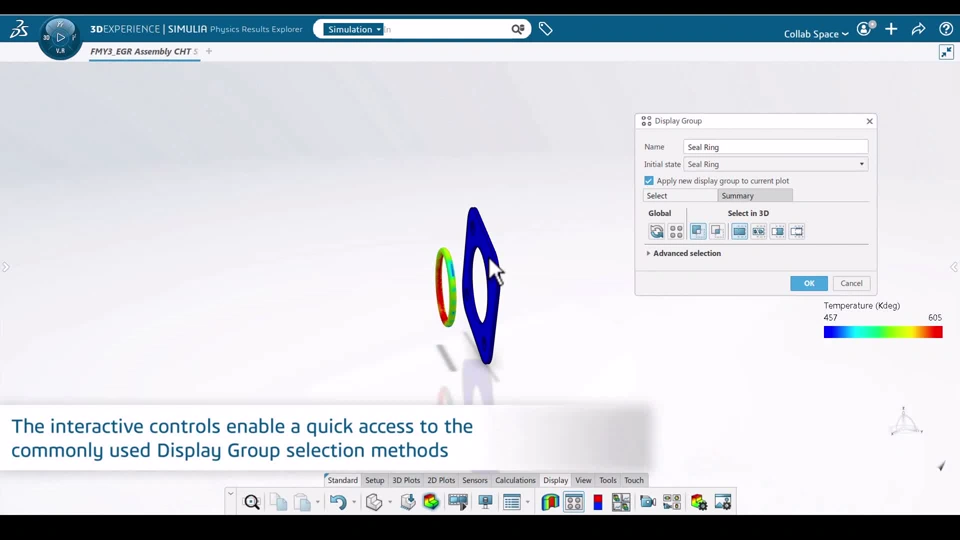The image size is (960, 540).
Task: Click the Display Group toolbar icon
Action: [x=574, y=502]
